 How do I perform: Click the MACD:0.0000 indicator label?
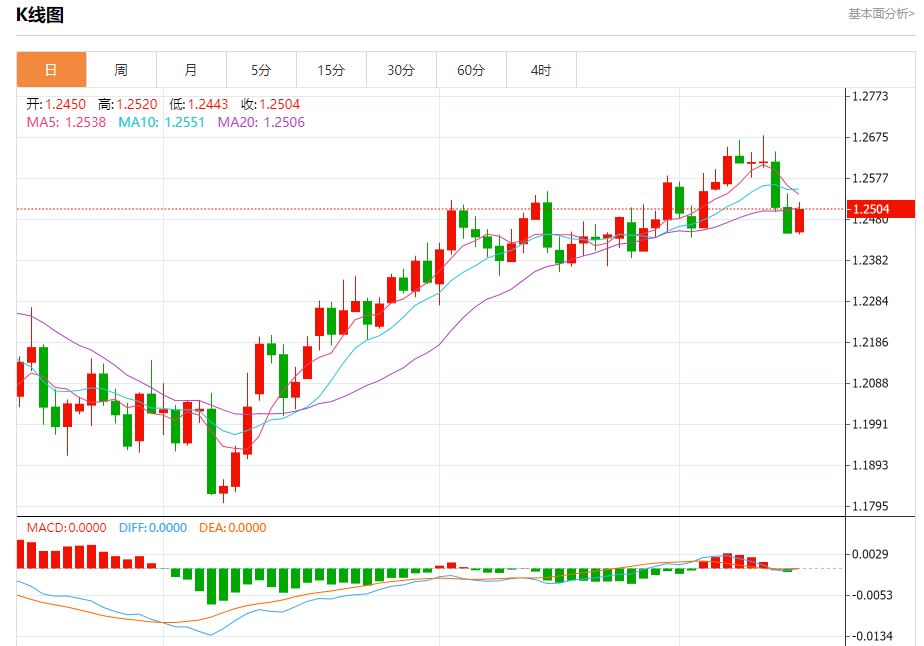pyautogui.click(x=67, y=528)
